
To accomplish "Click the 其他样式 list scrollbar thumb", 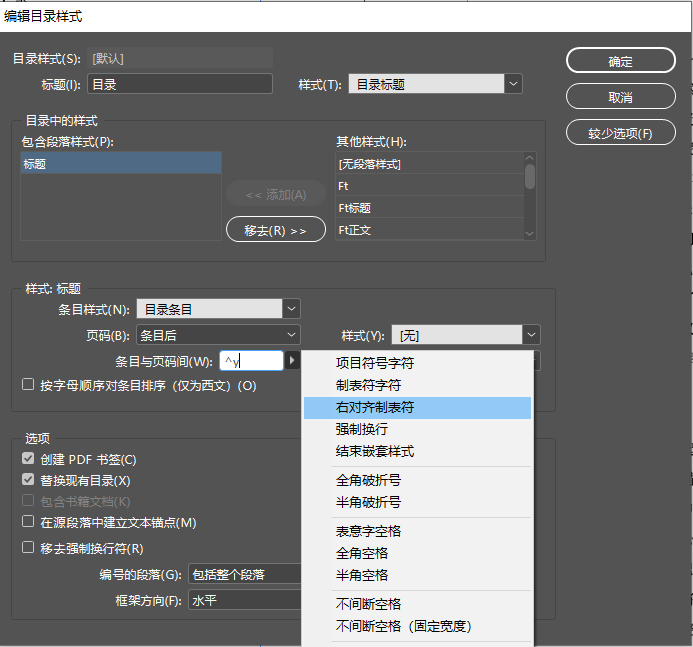I will 529,176.
